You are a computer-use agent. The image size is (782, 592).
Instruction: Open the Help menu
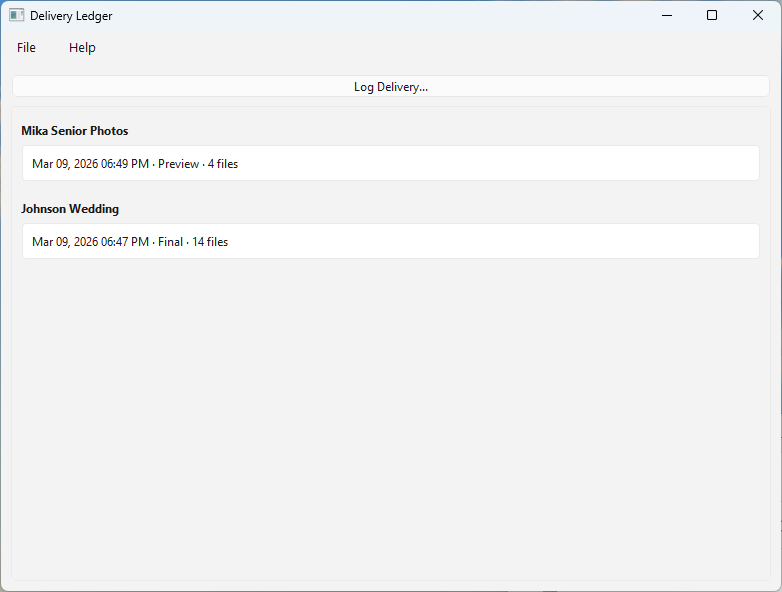tap(82, 47)
